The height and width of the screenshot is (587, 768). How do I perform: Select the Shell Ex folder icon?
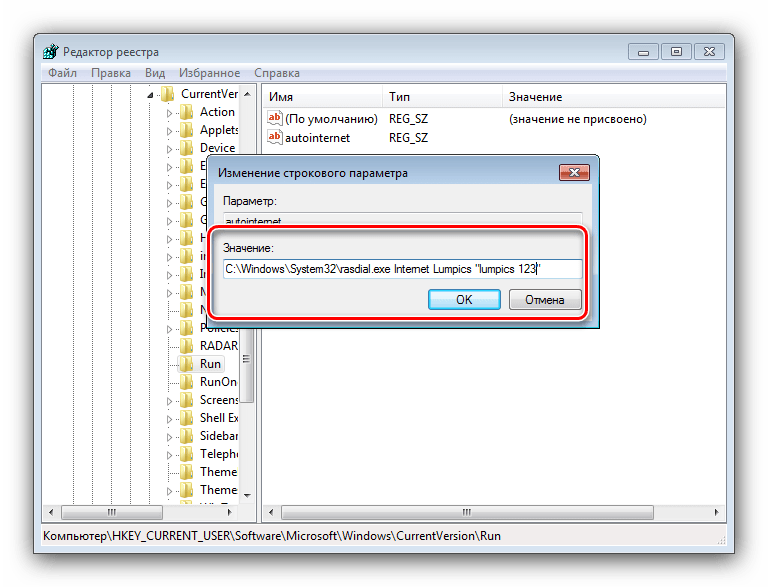tap(186, 418)
